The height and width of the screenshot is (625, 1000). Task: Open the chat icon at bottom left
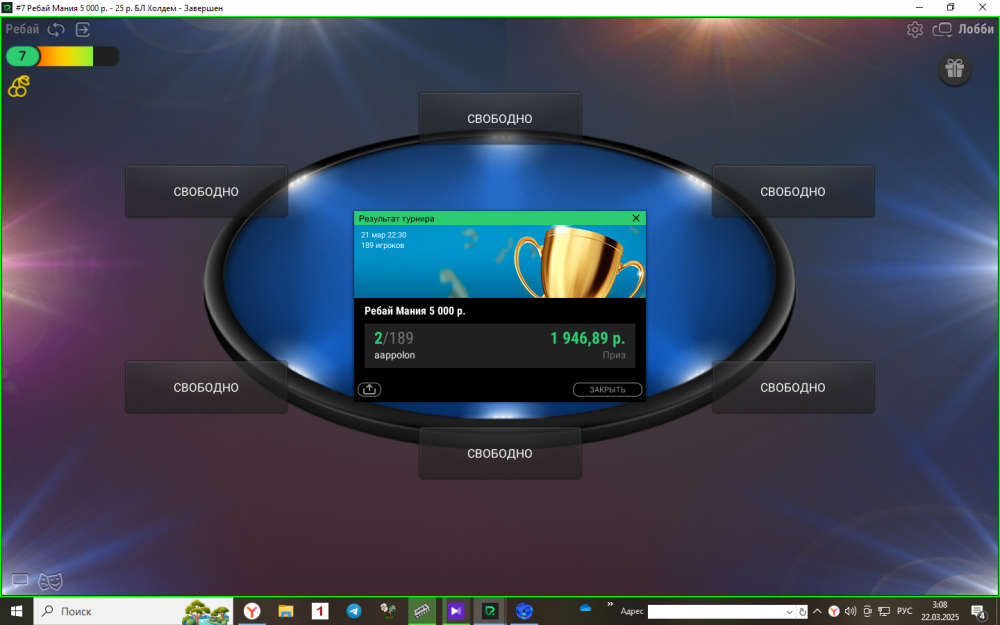tap(19, 581)
